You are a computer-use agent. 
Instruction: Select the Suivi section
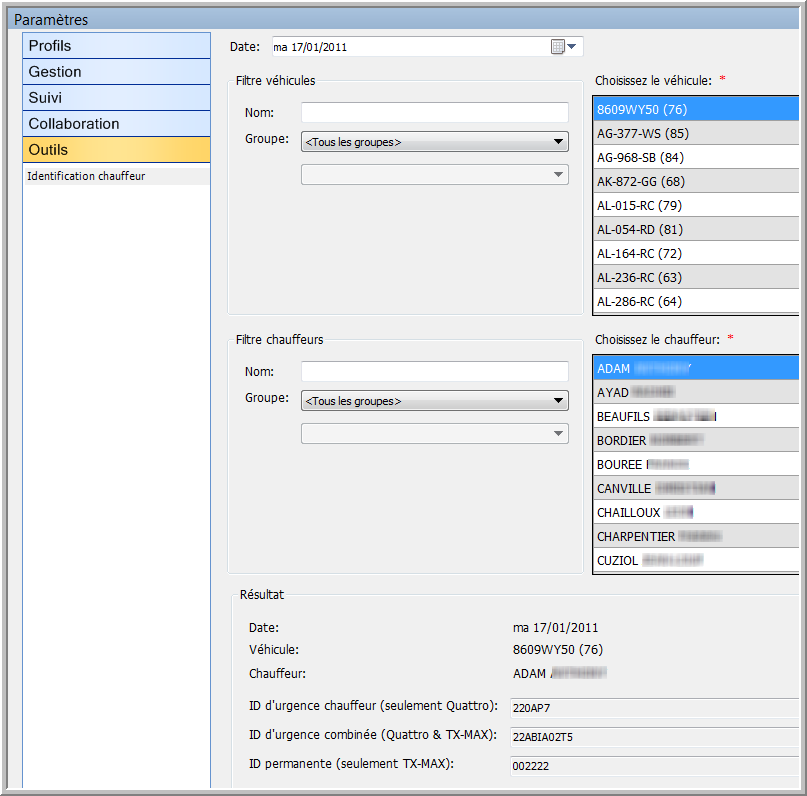coord(116,98)
